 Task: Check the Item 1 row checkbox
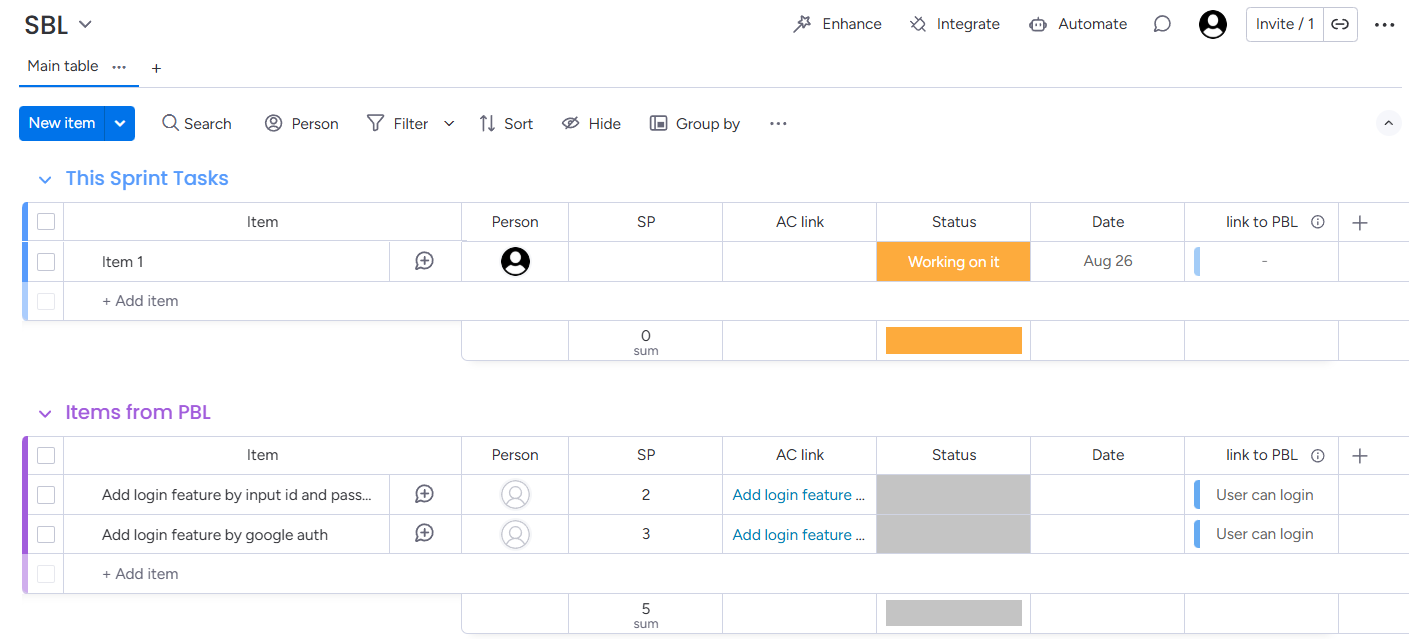pos(46,262)
